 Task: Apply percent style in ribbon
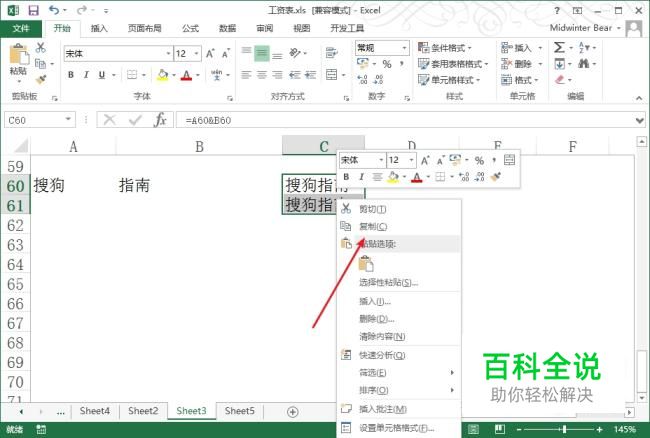coord(387,64)
